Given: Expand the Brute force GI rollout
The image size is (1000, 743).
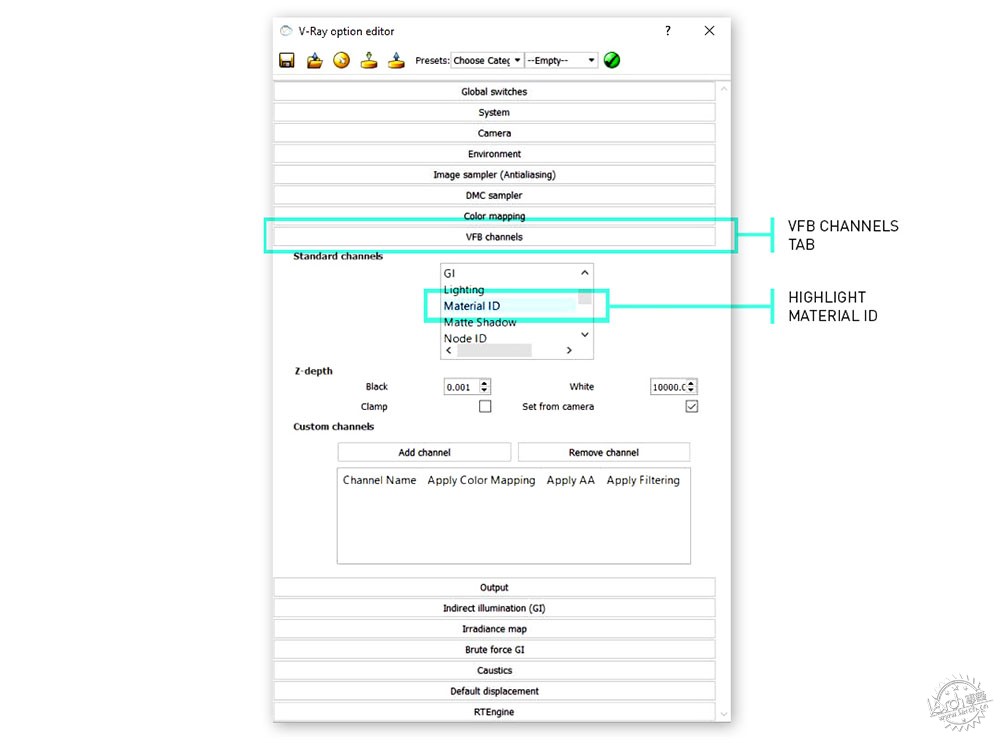Looking at the screenshot, I should coord(494,650).
